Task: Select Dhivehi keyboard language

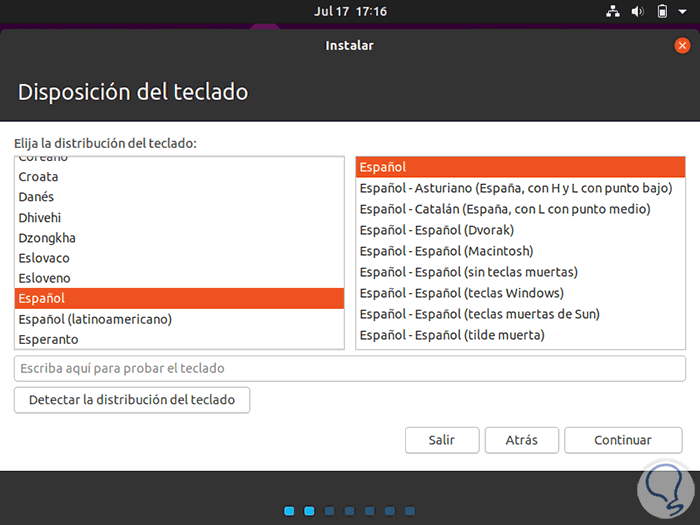Action: [x=179, y=217]
